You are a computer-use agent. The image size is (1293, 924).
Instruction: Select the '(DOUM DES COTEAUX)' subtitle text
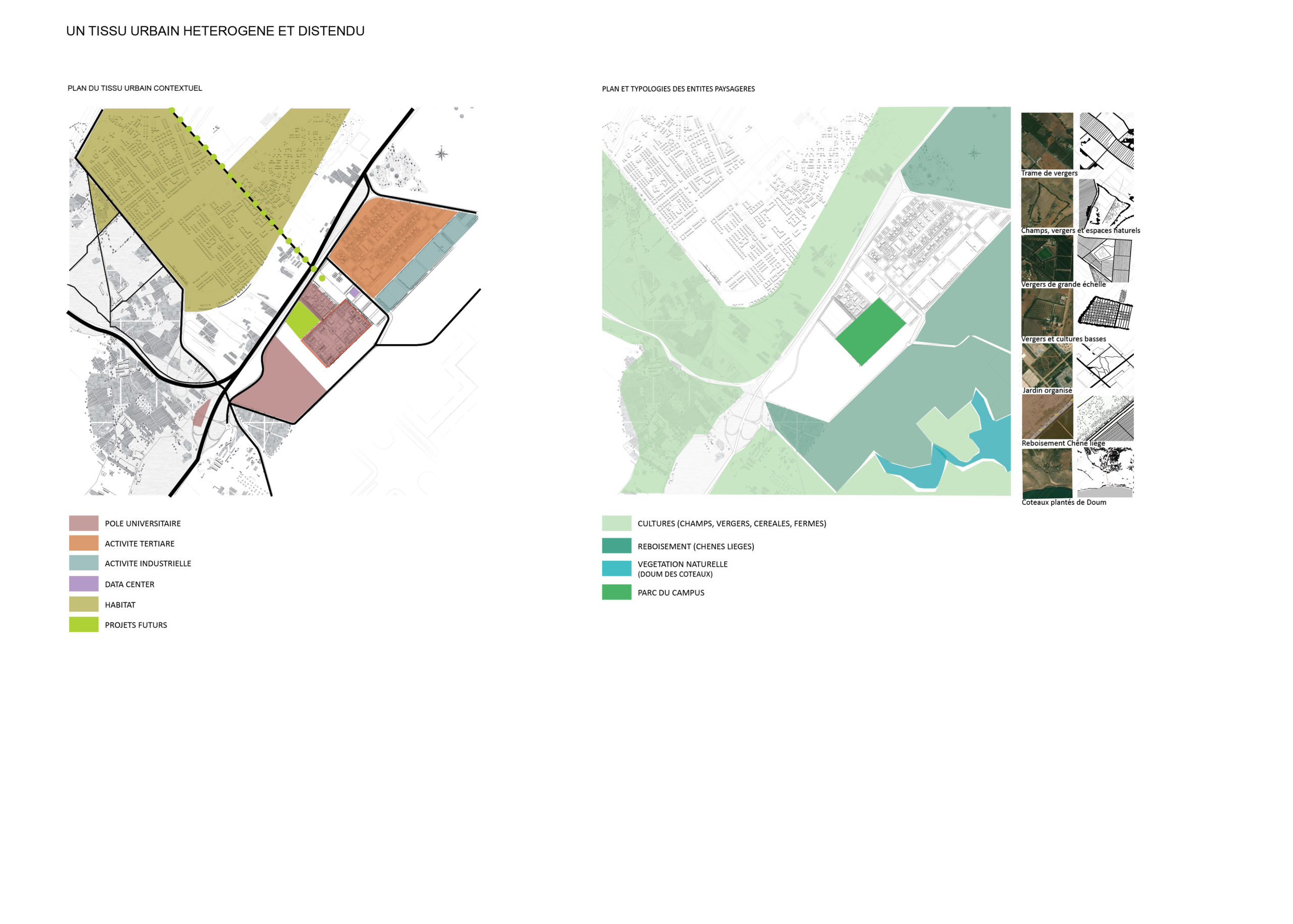point(675,574)
